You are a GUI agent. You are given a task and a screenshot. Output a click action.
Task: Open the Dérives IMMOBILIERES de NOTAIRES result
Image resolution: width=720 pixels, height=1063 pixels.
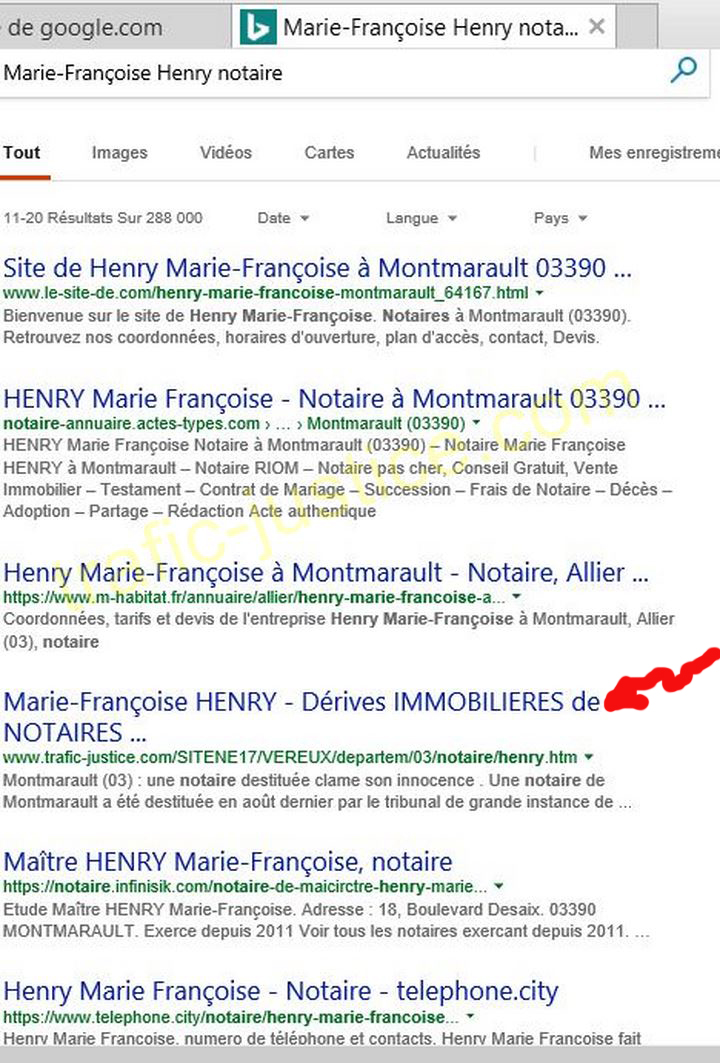pos(301,703)
